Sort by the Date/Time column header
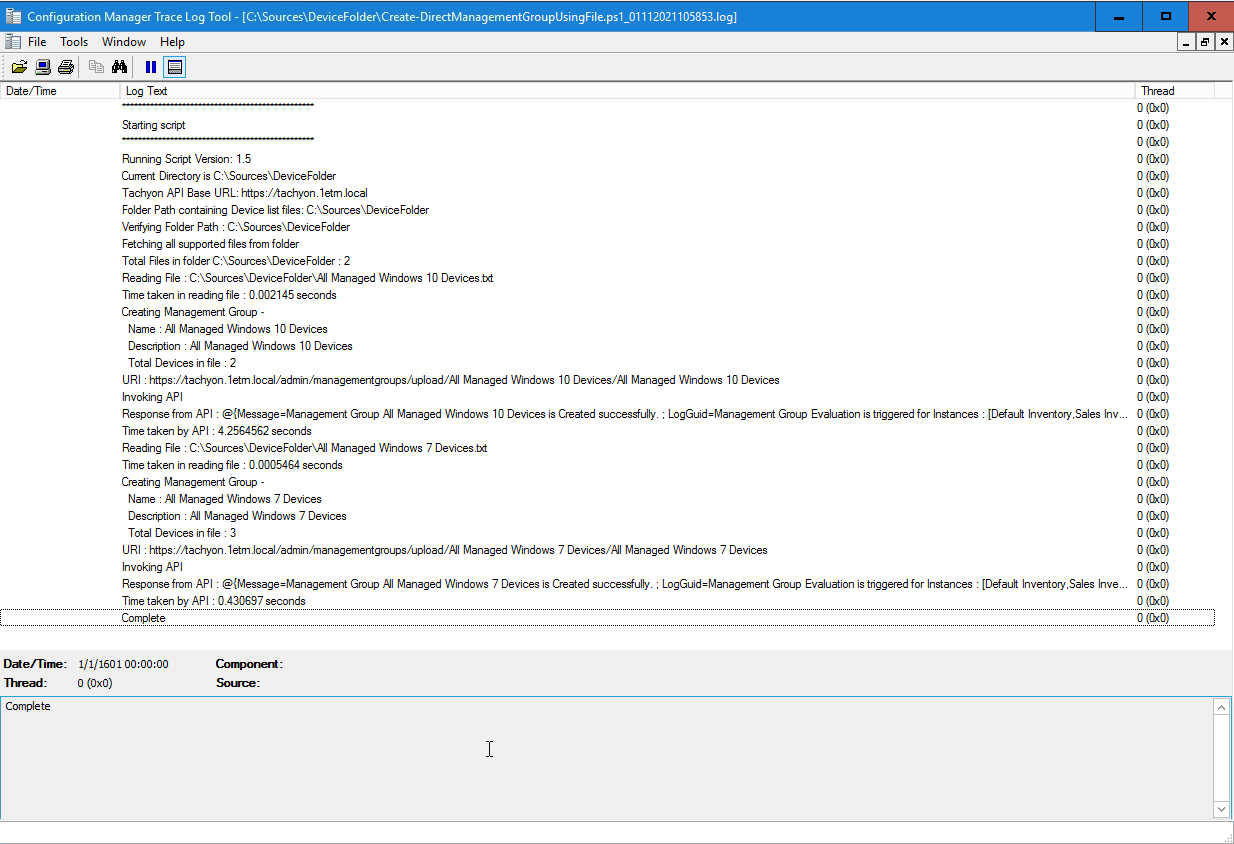This screenshot has width=1234, height=844. point(59,91)
